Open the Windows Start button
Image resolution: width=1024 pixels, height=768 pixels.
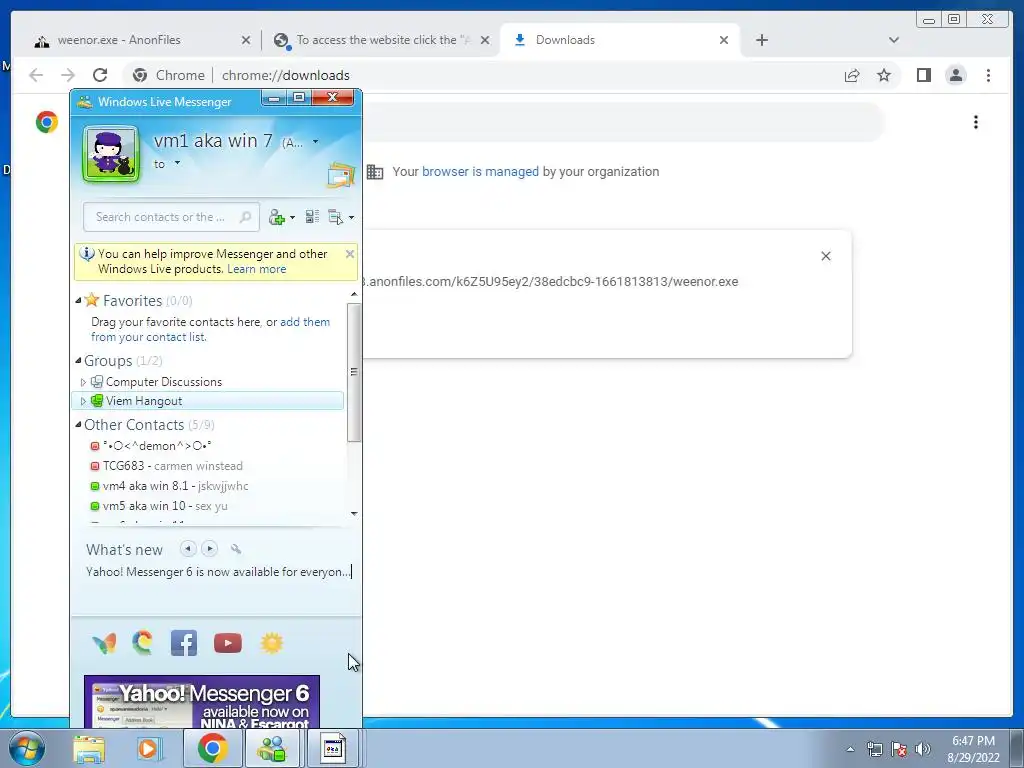click(26, 748)
